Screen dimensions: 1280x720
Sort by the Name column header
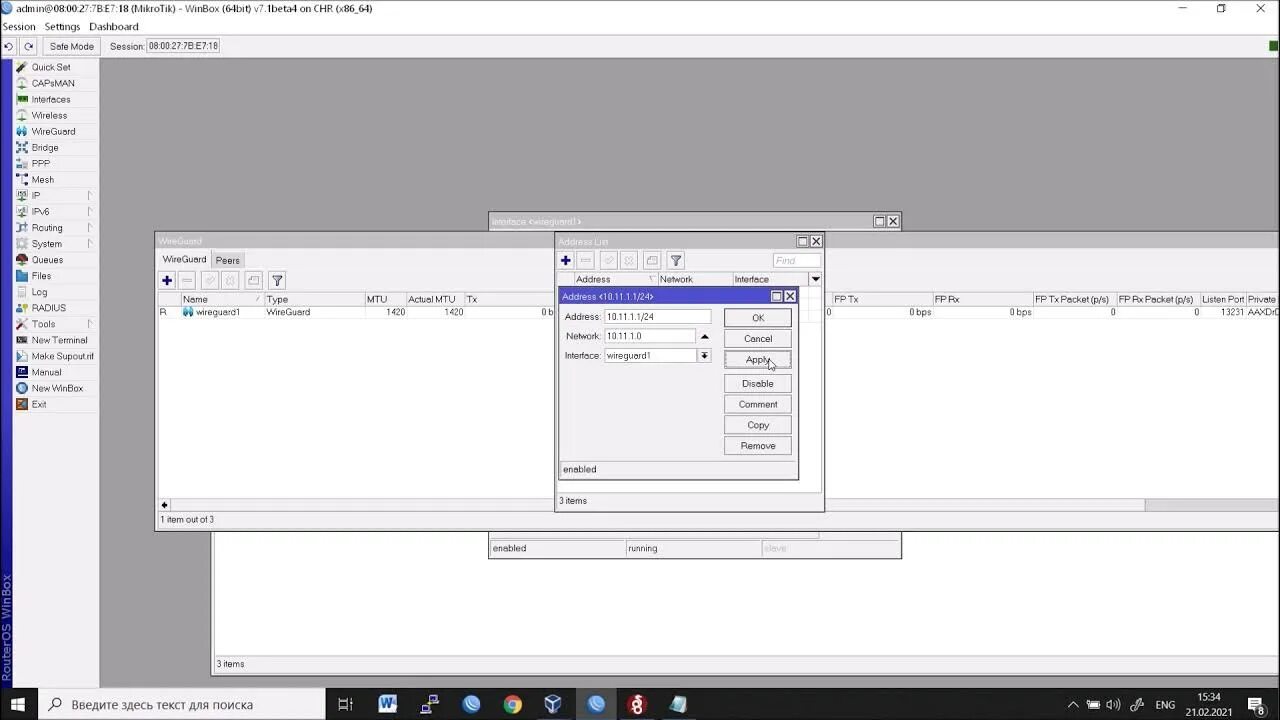tap(222, 299)
